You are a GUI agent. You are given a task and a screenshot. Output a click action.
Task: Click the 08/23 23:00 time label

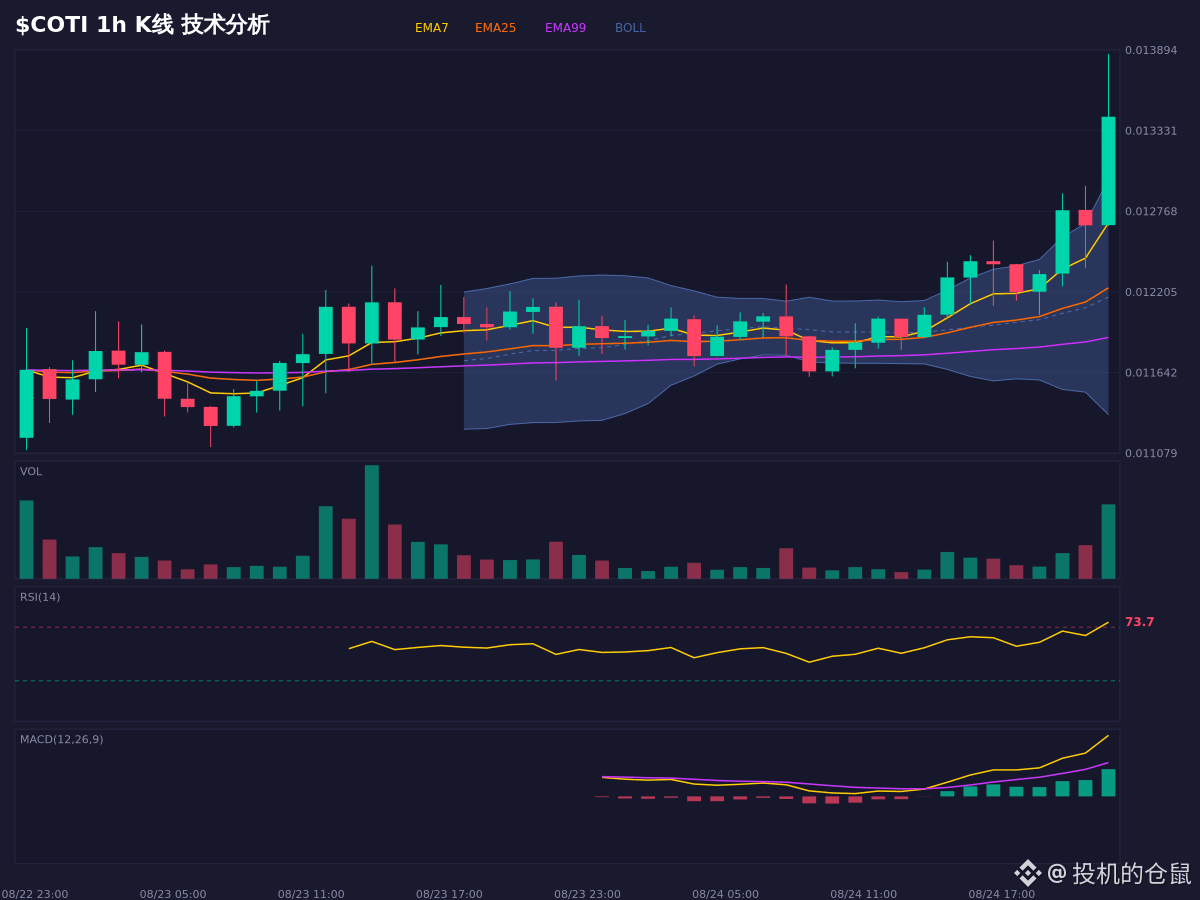(x=587, y=894)
